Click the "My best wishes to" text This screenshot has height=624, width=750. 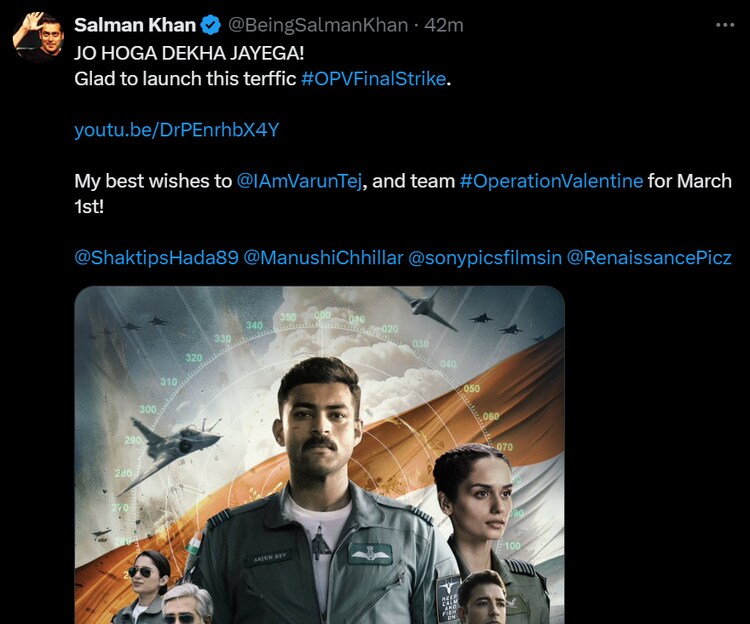tap(154, 181)
